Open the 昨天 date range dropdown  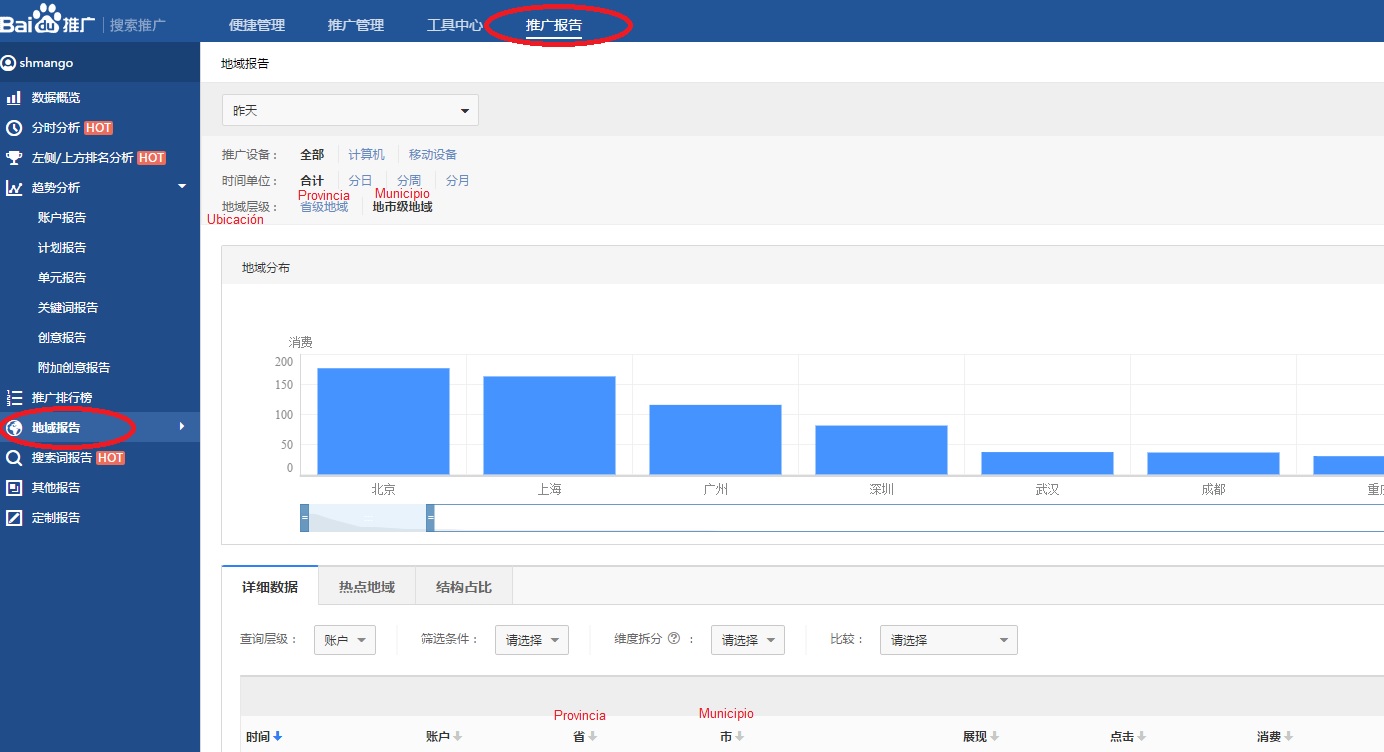click(350, 110)
